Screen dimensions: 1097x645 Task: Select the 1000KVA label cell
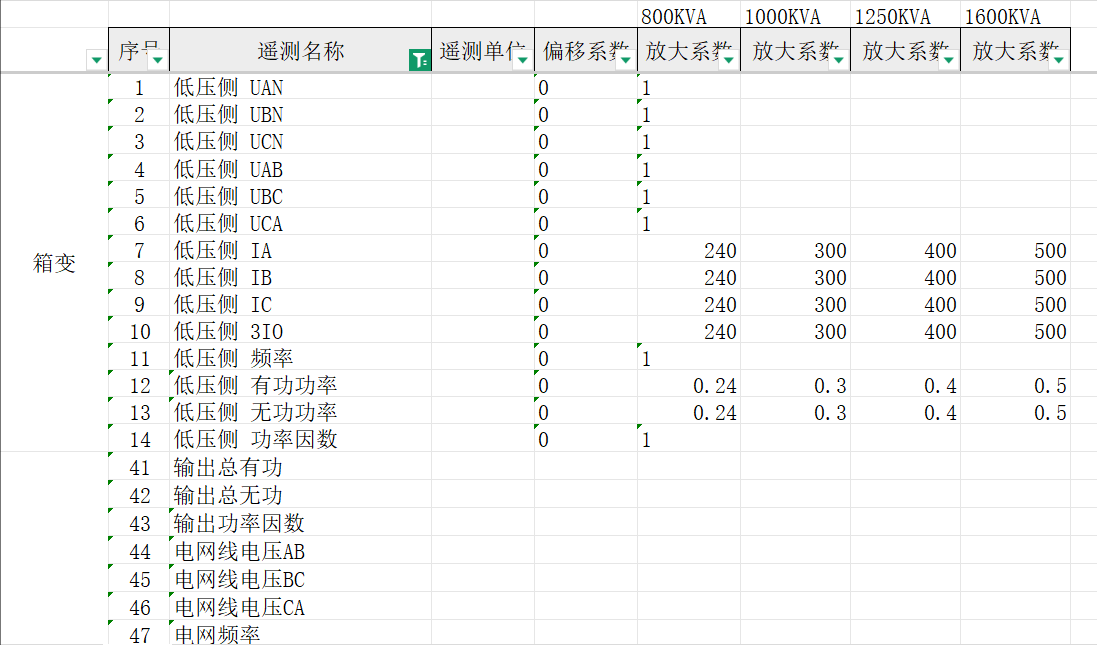tap(795, 15)
